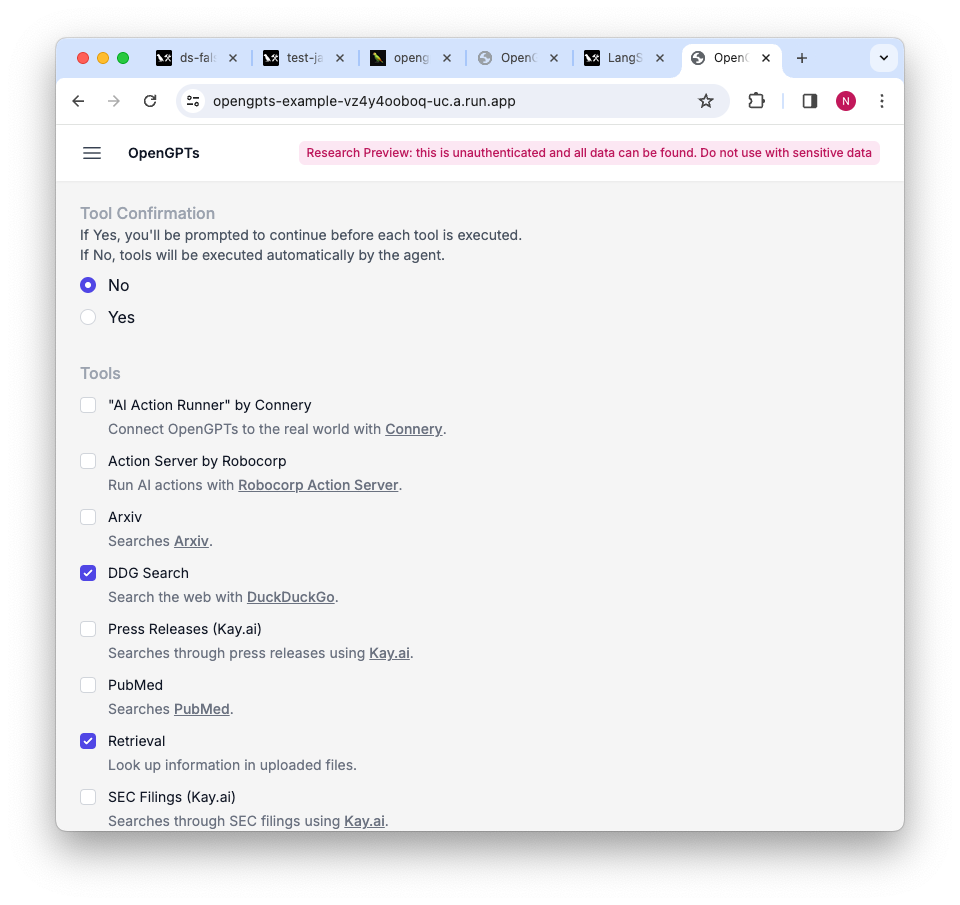Bookmark this page with the star icon

pos(706,101)
